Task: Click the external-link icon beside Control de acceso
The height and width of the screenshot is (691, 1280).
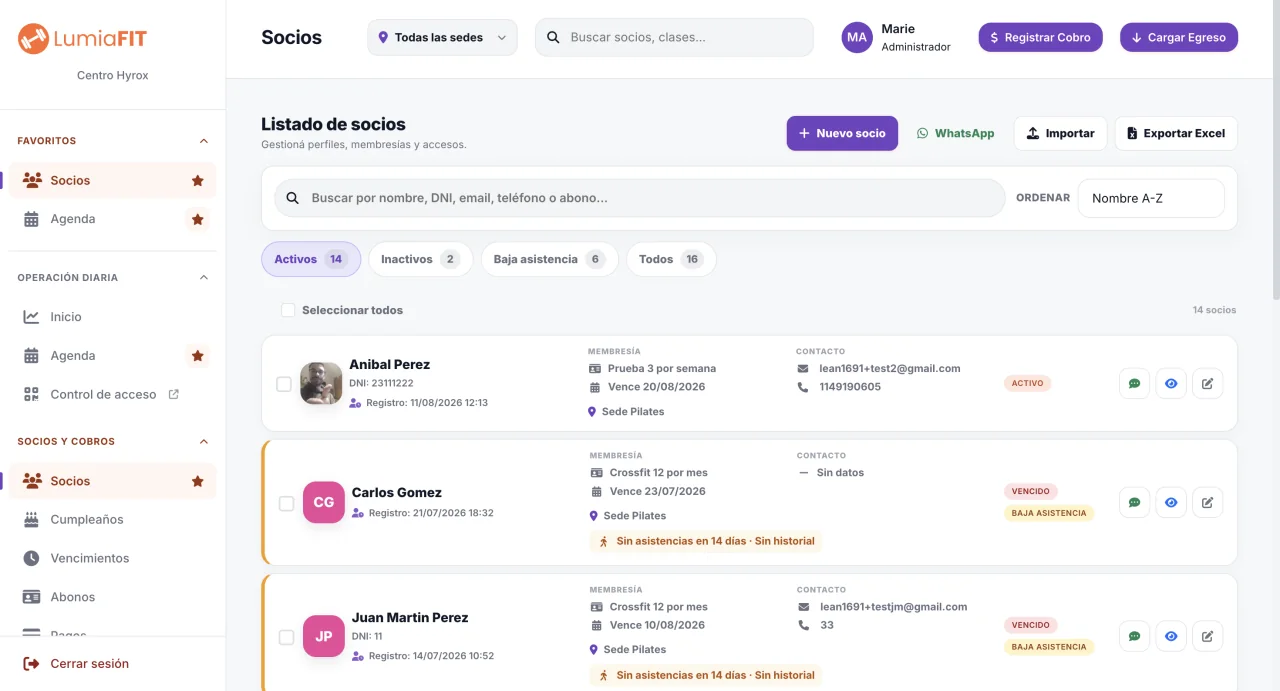Action: coord(173,394)
